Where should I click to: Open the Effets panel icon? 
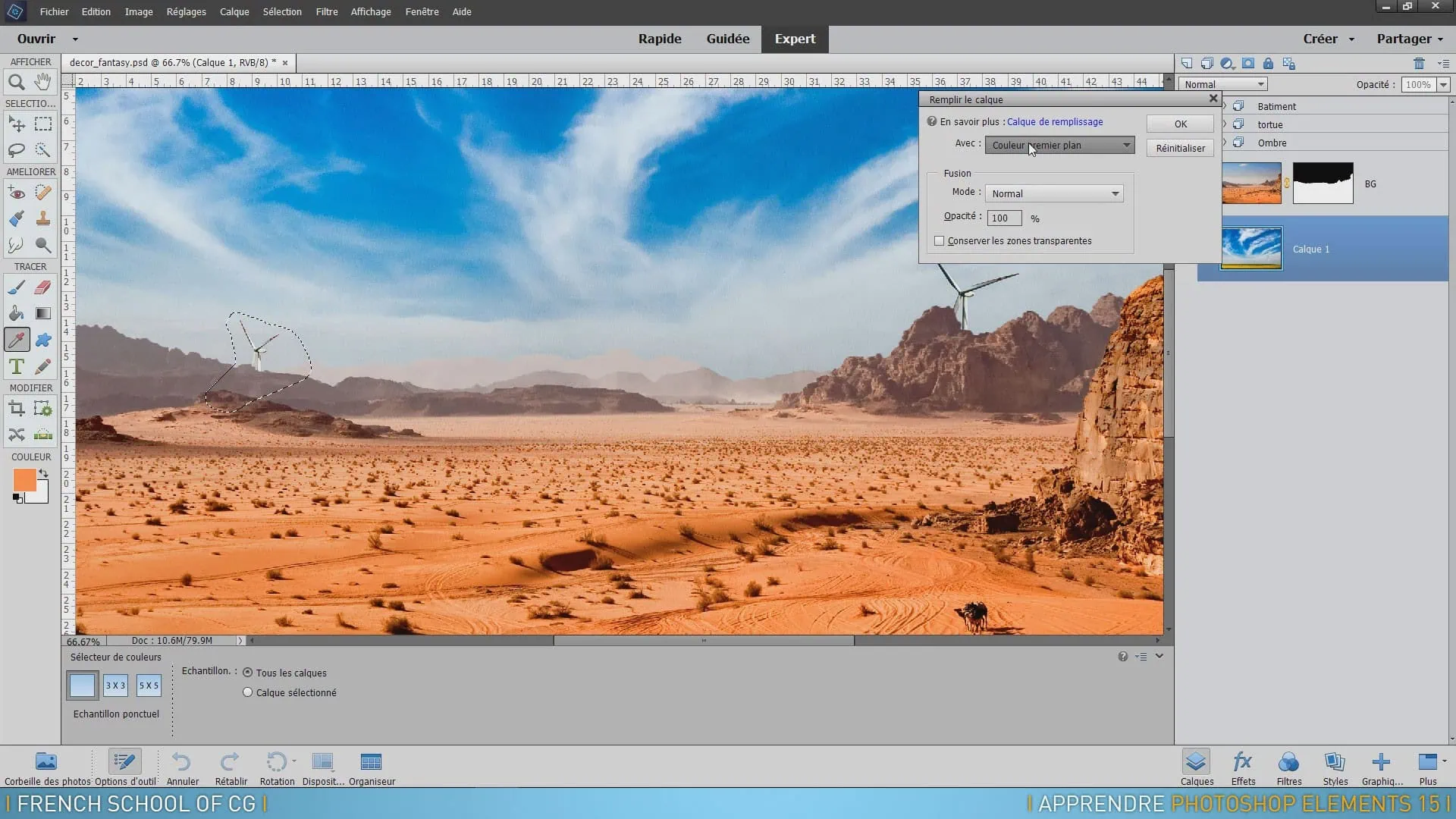1243,762
